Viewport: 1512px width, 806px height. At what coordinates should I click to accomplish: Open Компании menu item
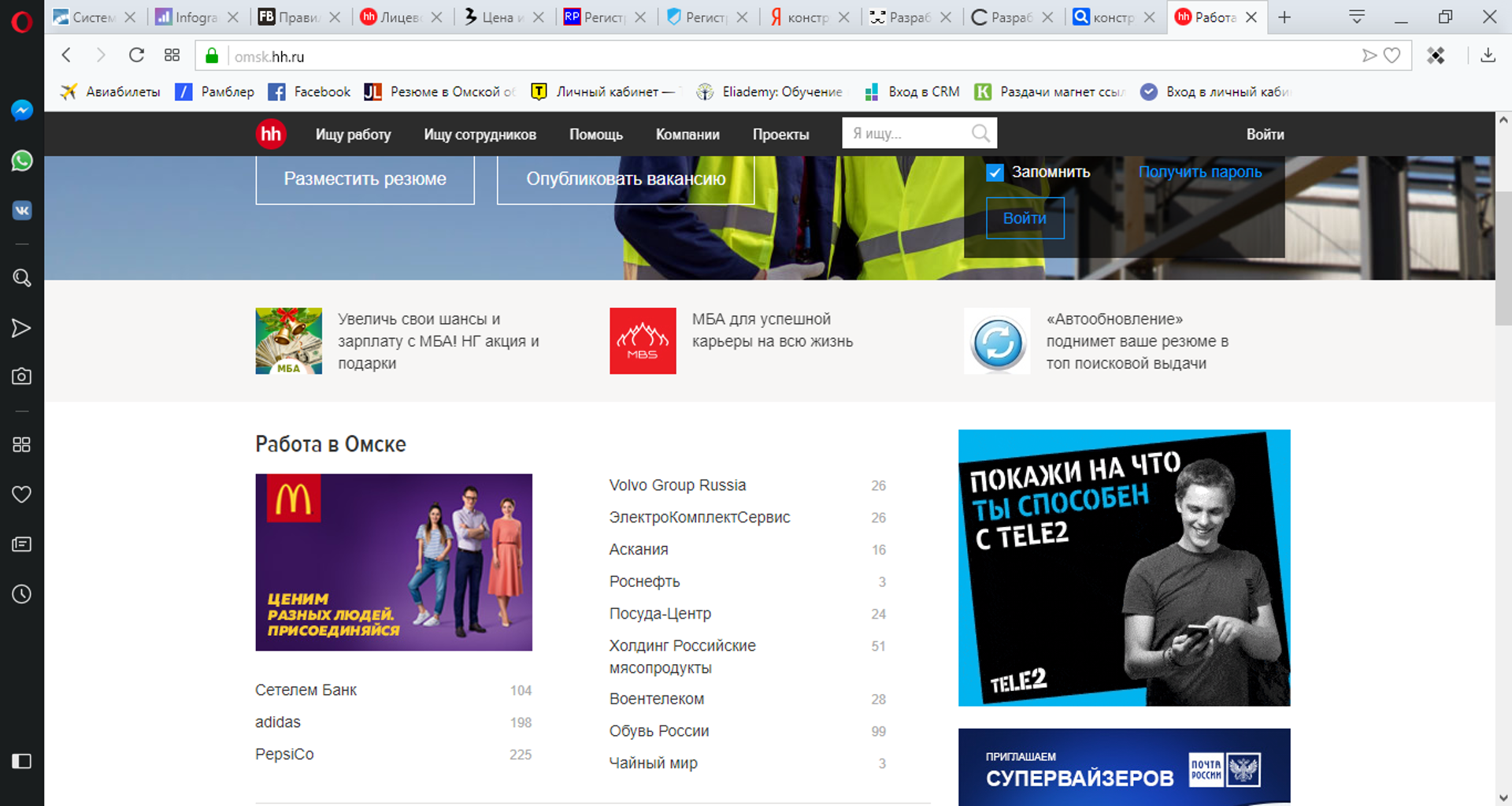(x=687, y=135)
